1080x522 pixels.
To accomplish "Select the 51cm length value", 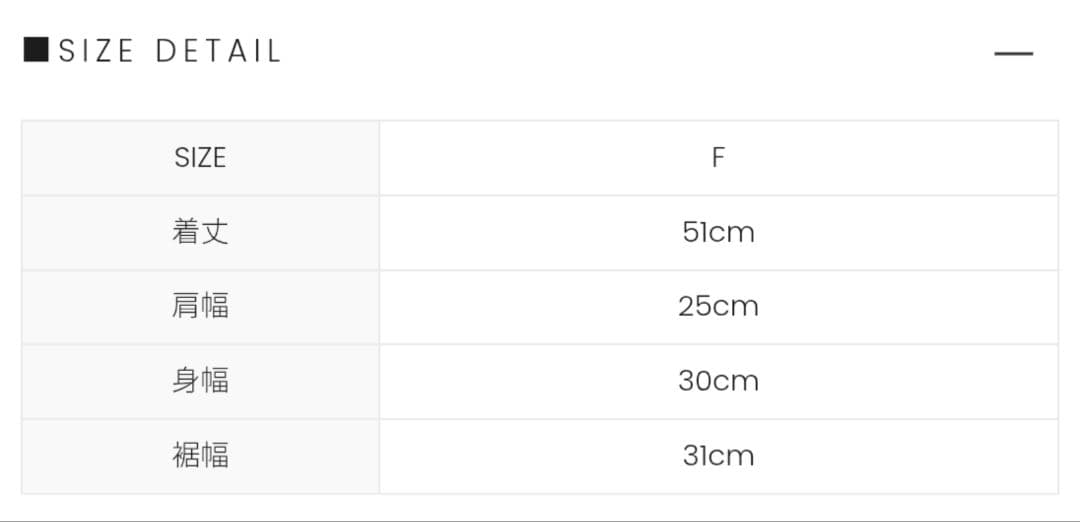I will [x=718, y=232].
